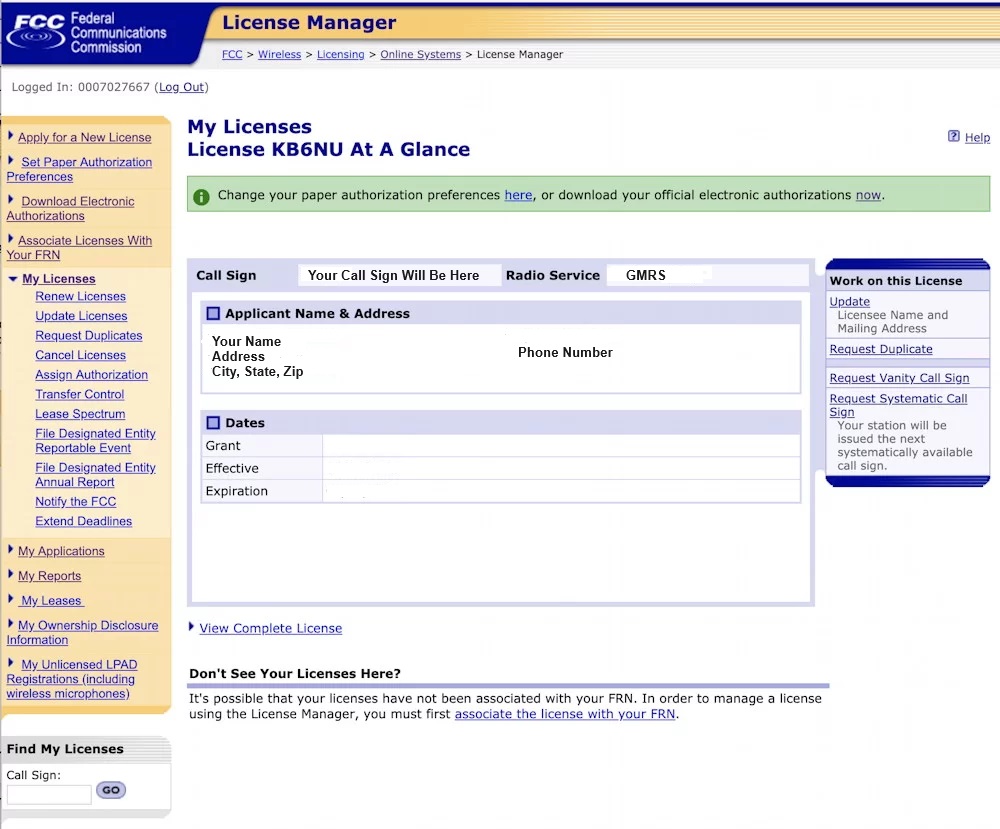1000x829 pixels.
Task: Open Renew Licenses from sidebar
Action: click(x=80, y=297)
